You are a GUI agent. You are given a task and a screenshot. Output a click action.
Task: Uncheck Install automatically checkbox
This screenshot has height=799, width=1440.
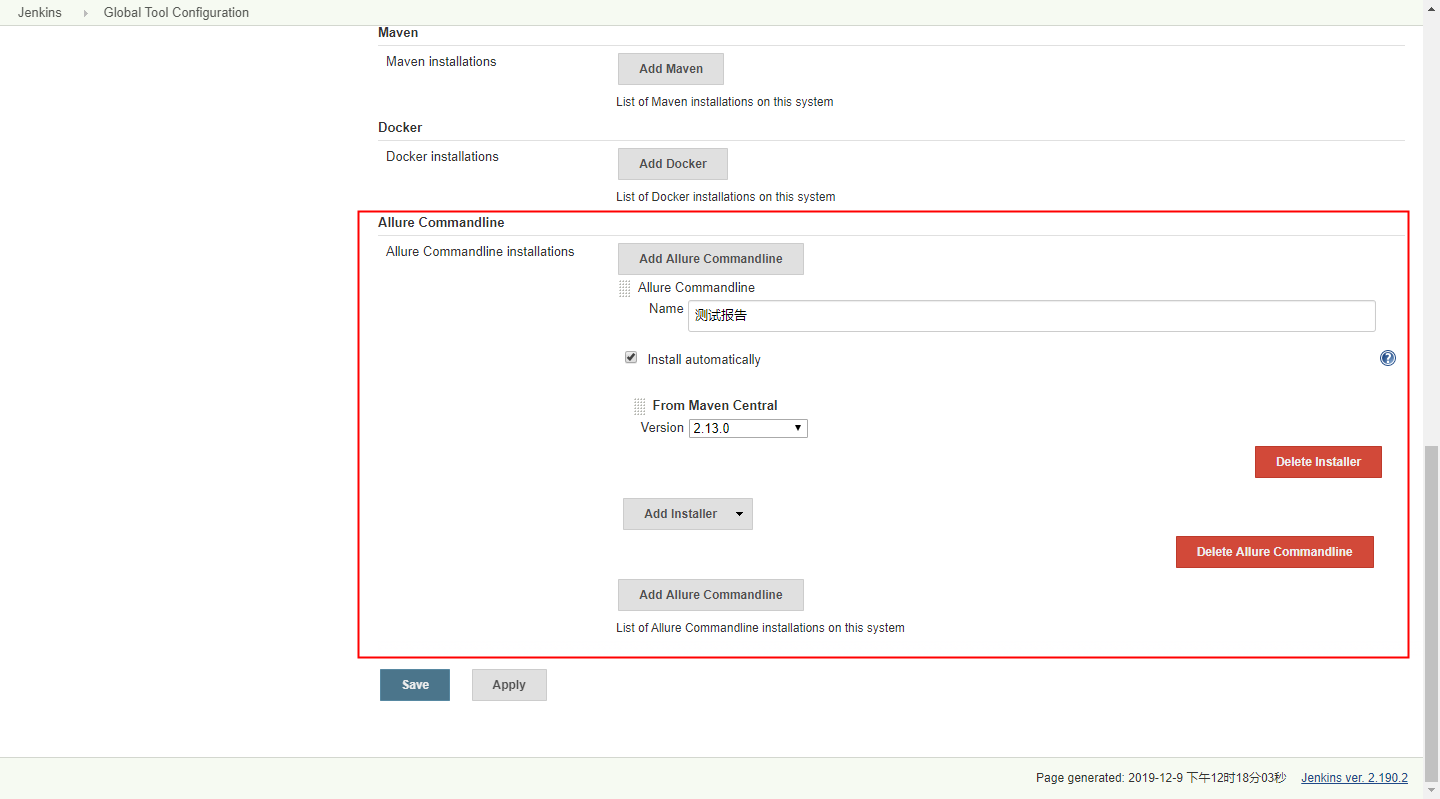point(631,357)
